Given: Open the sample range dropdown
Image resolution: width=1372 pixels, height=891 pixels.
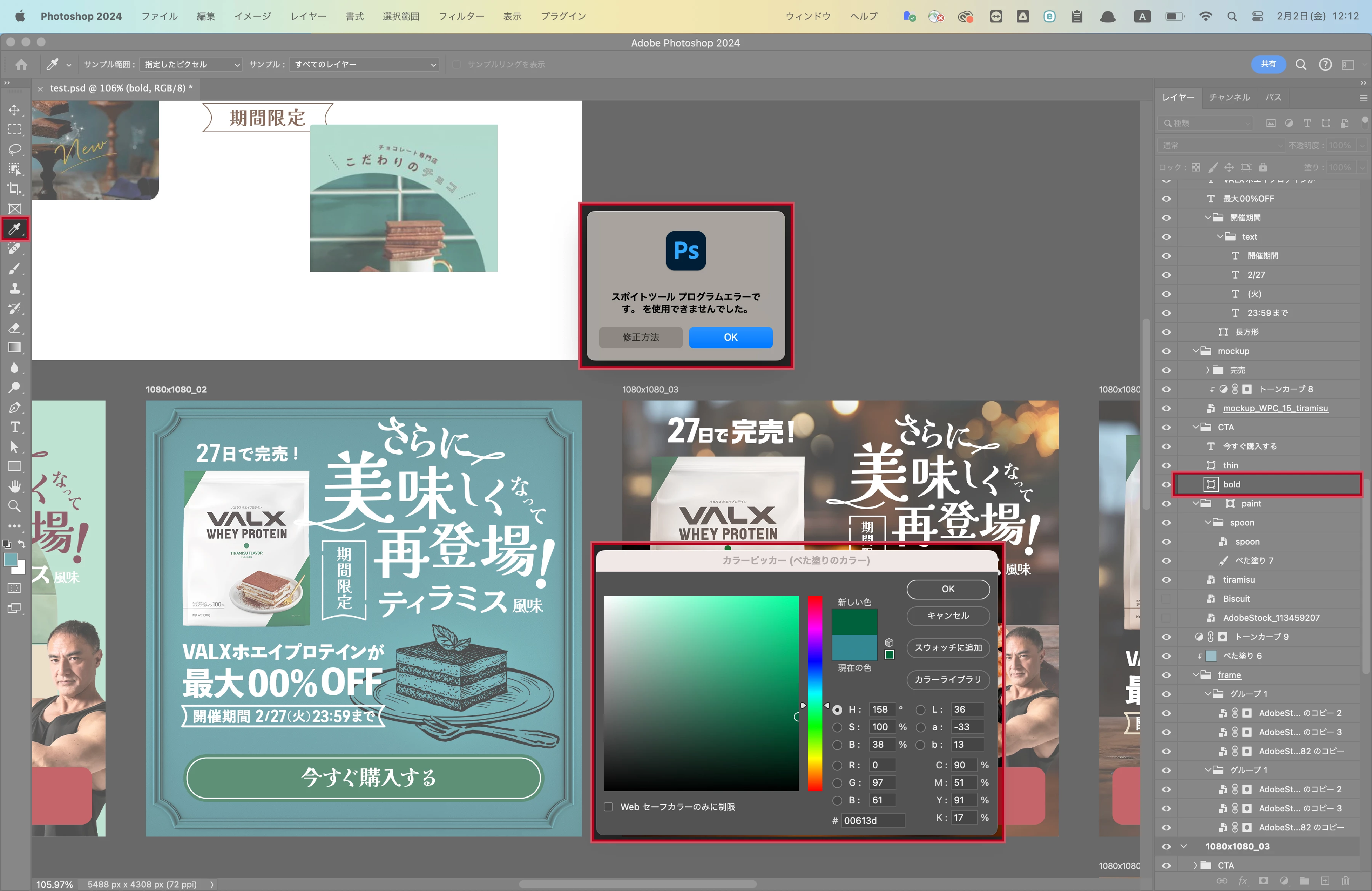Looking at the screenshot, I should (190, 64).
